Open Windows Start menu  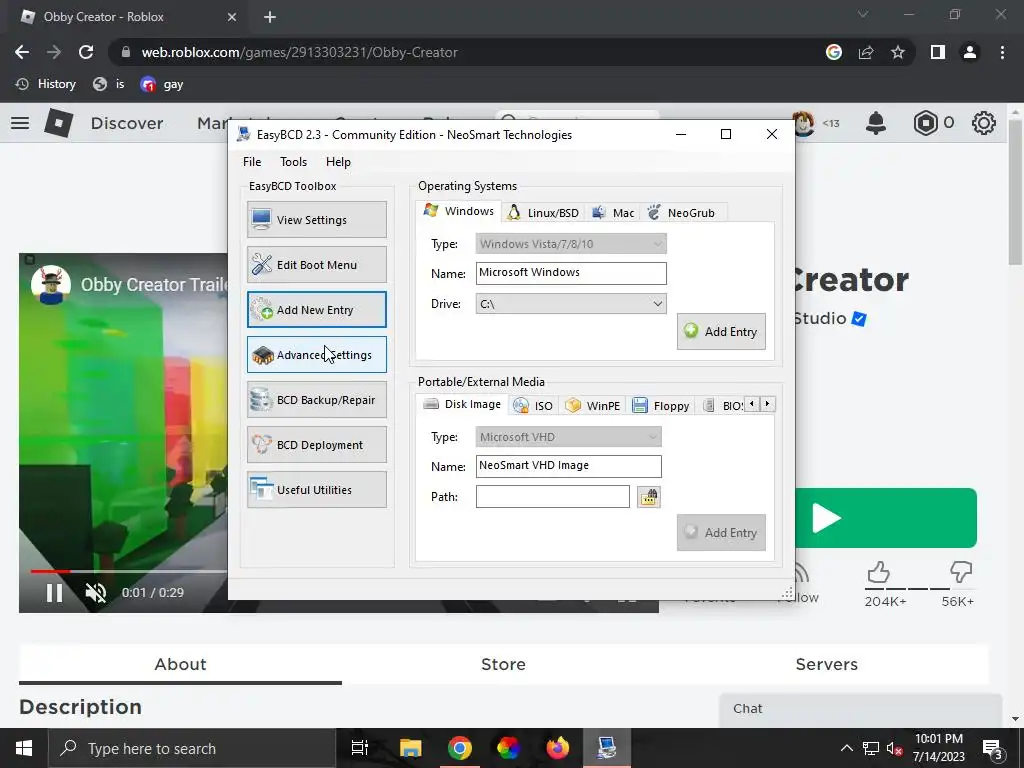click(24, 748)
